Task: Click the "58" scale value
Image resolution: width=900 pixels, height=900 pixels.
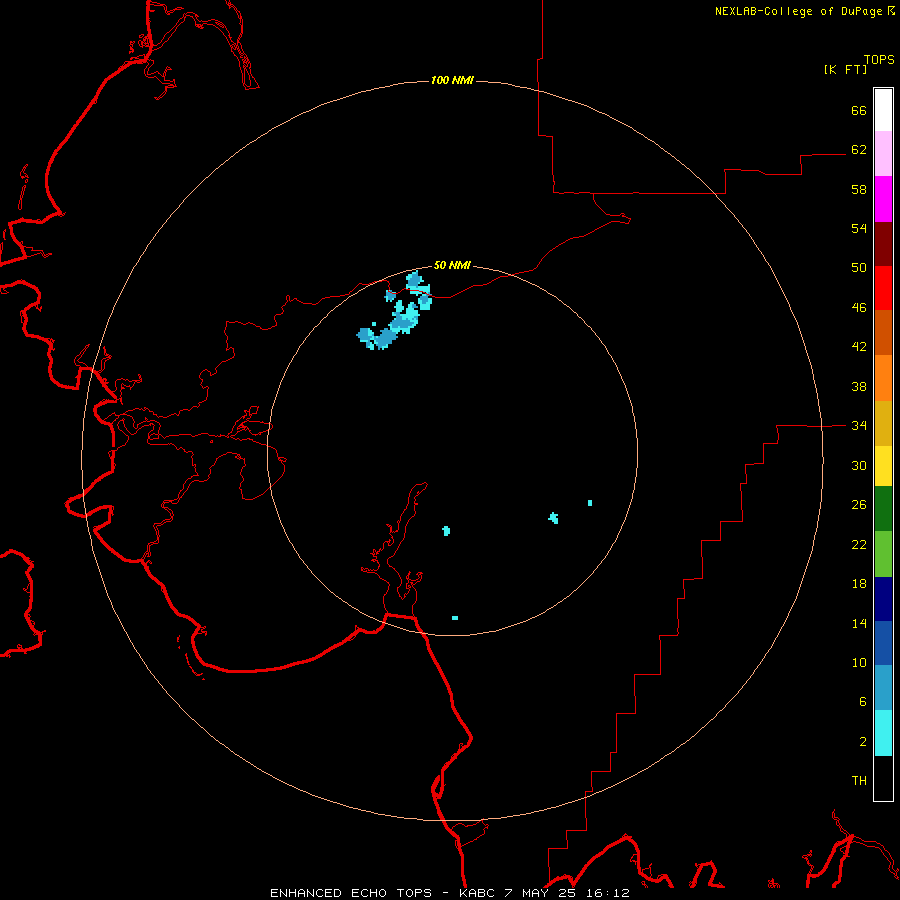Action: (859, 189)
